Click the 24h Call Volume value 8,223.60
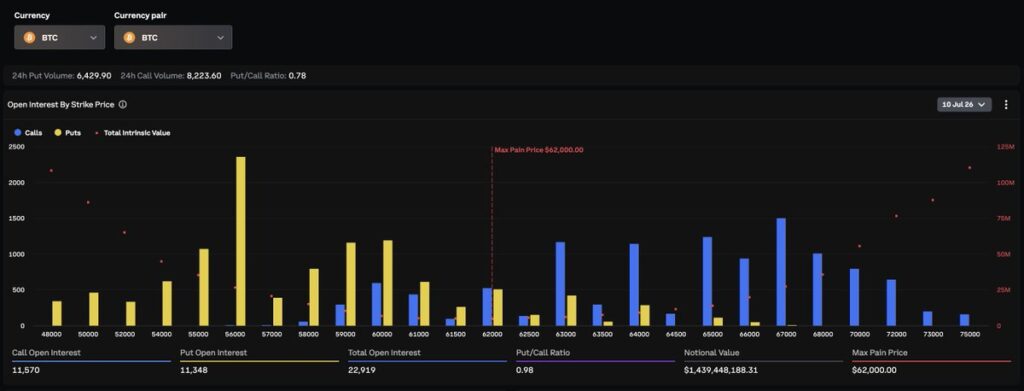Screen dimensions: 1024x391 coord(204,76)
